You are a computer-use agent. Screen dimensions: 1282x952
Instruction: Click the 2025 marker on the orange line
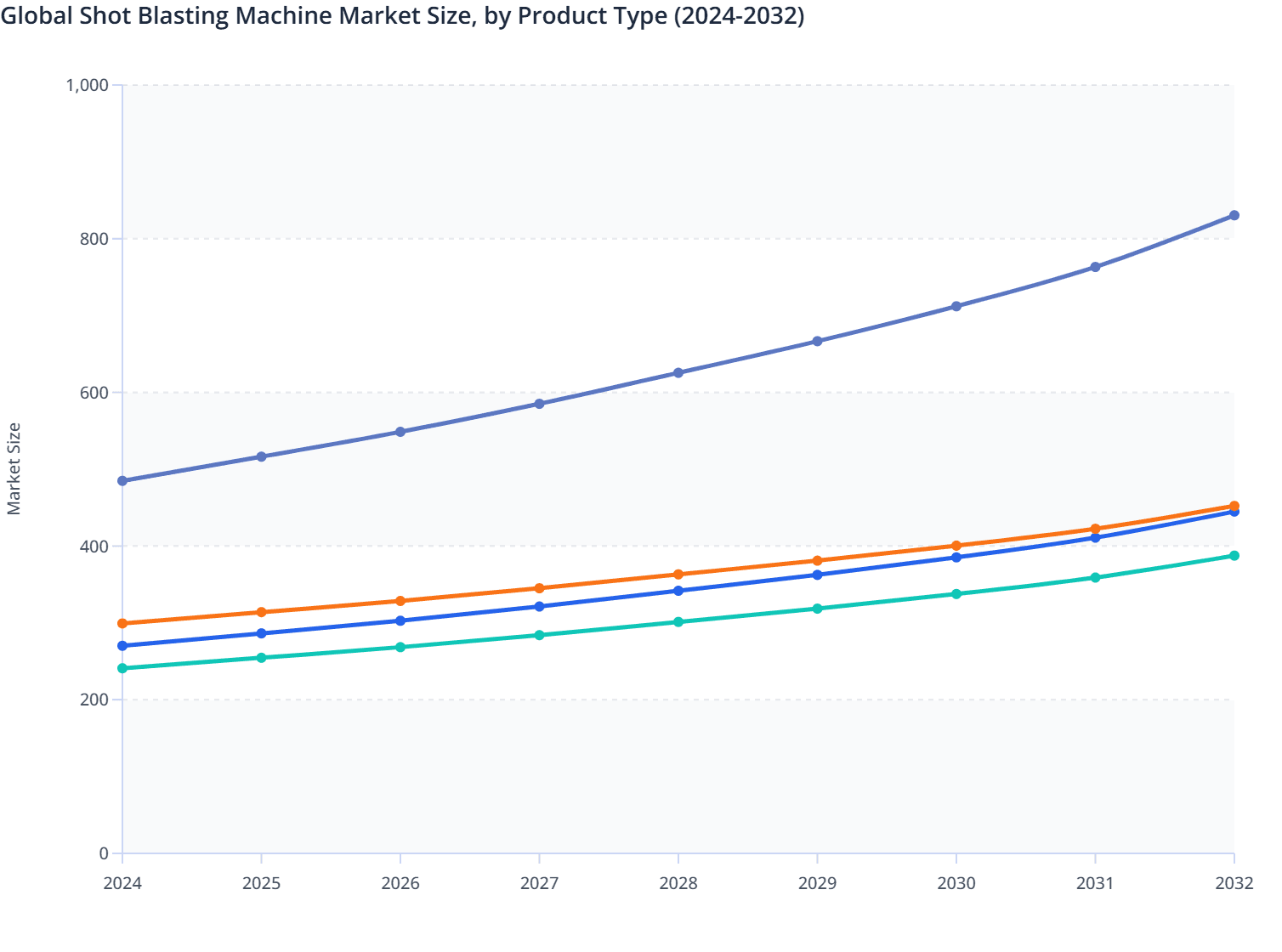pos(261,611)
